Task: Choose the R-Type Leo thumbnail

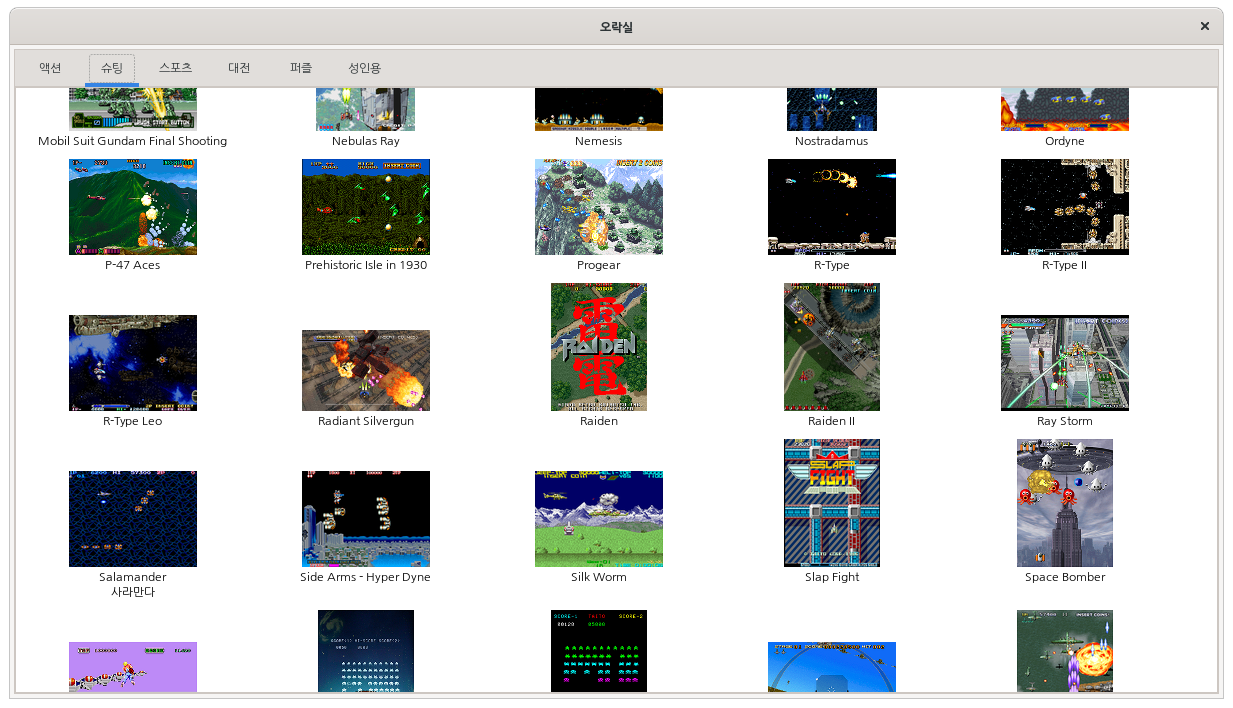Action: click(133, 363)
